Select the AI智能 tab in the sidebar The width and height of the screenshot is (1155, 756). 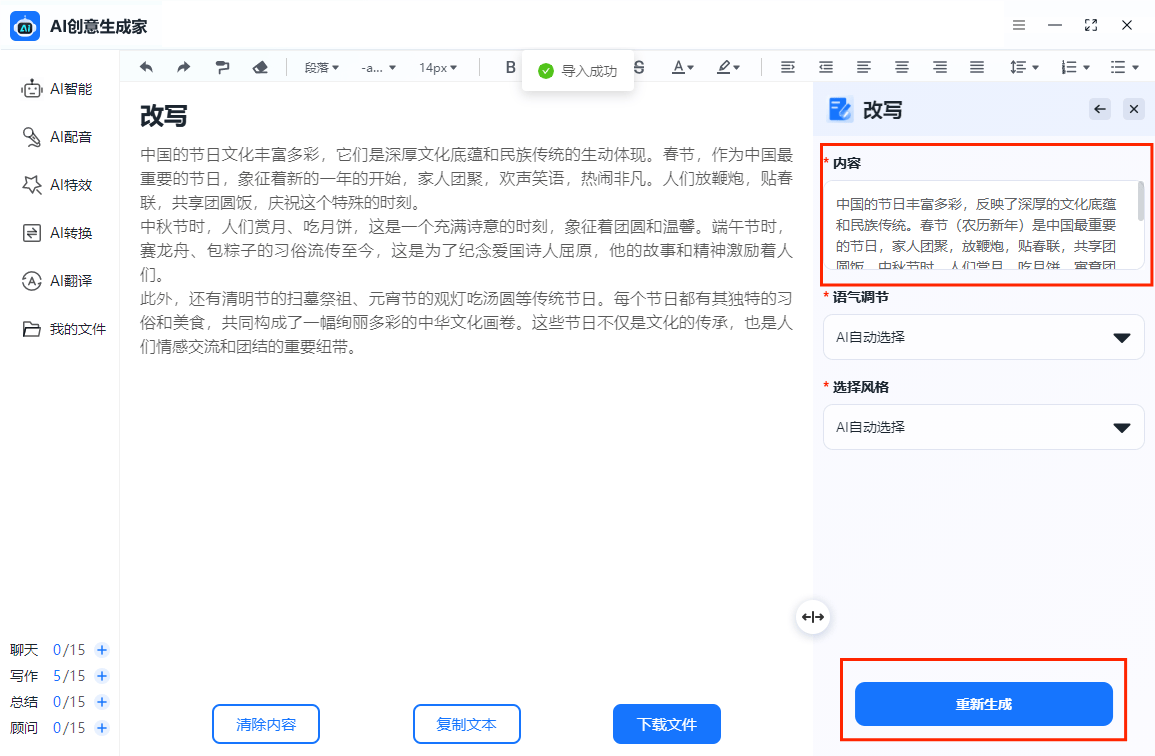pyautogui.click(x=60, y=88)
